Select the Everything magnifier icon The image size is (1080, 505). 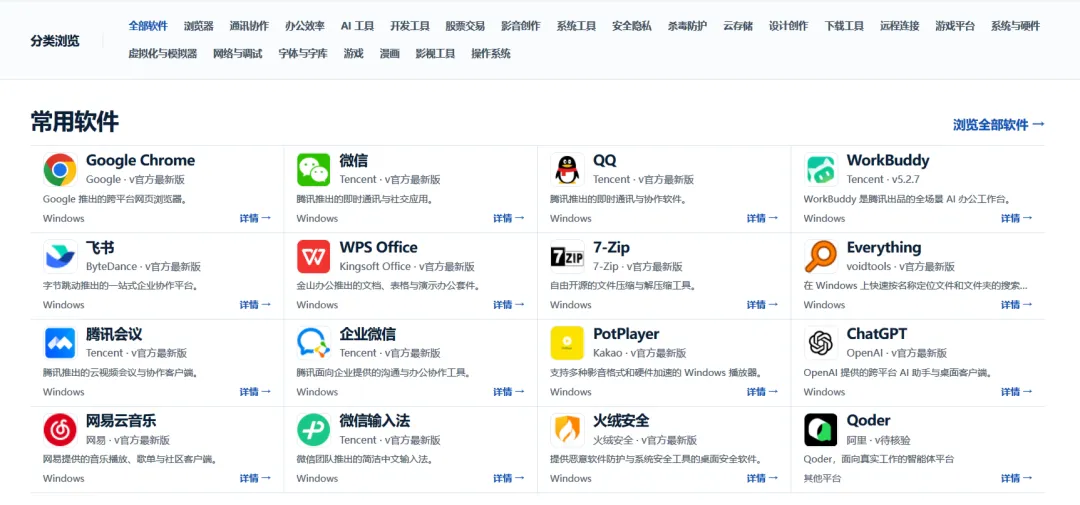pos(821,256)
